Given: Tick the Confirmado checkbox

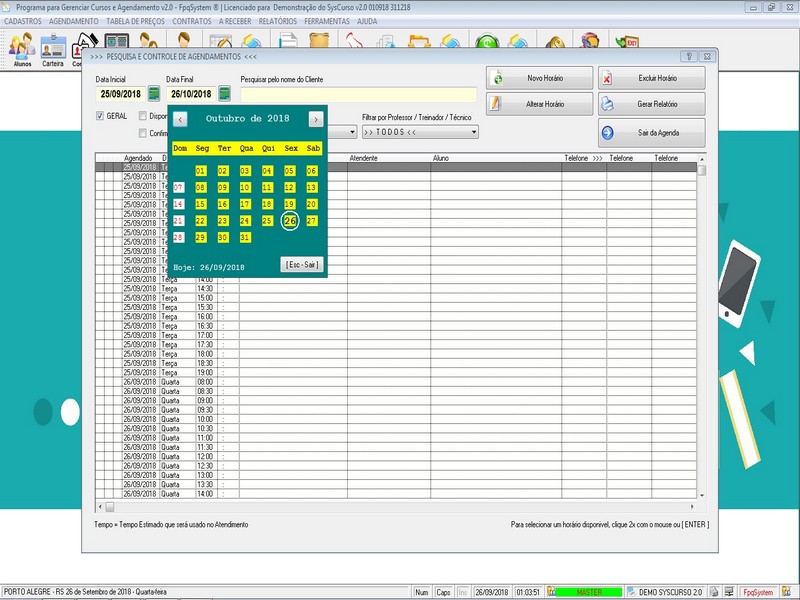Looking at the screenshot, I should click(143, 132).
